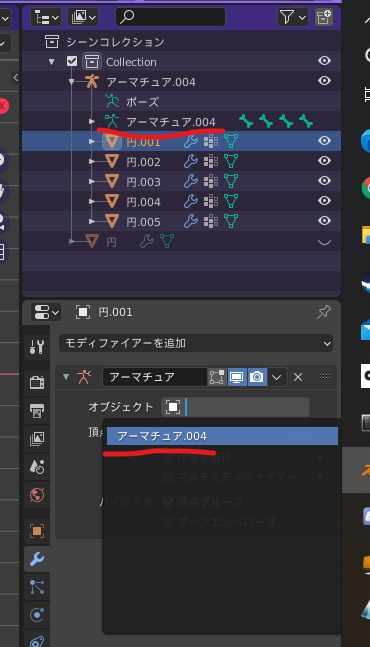Select the ポーズ row
The height and width of the screenshot is (647, 370).
pyautogui.click(x=181, y=102)
